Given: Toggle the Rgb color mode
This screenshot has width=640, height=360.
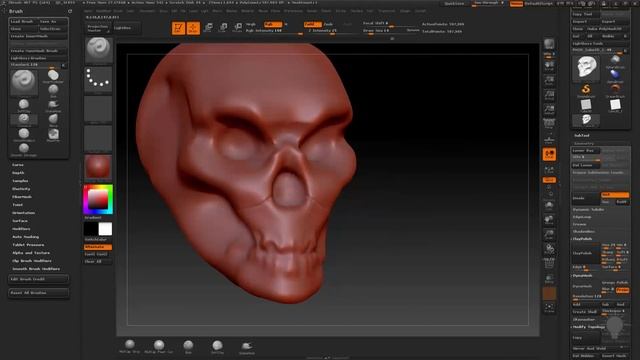Looking at the screenshot, I should (273, 24).
